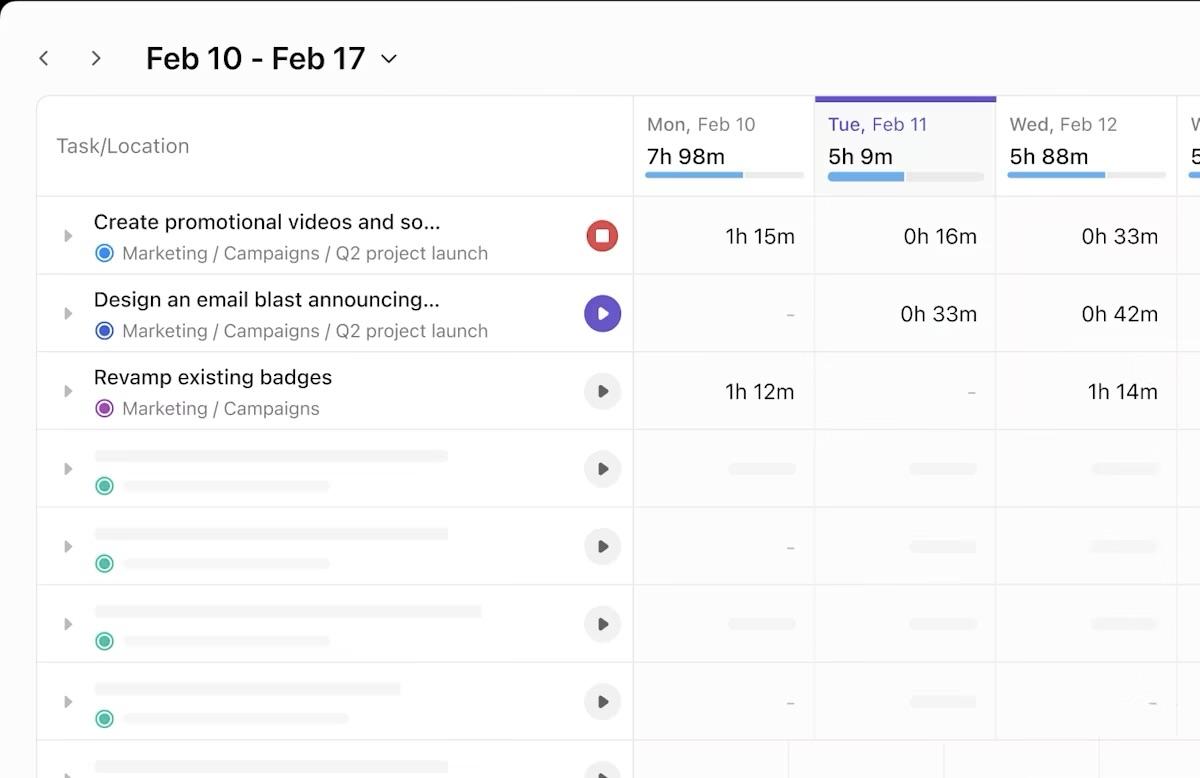Click Monday's time progress bar under 7h 98m
1200x778 pixels.
click(x=724, y=174)
